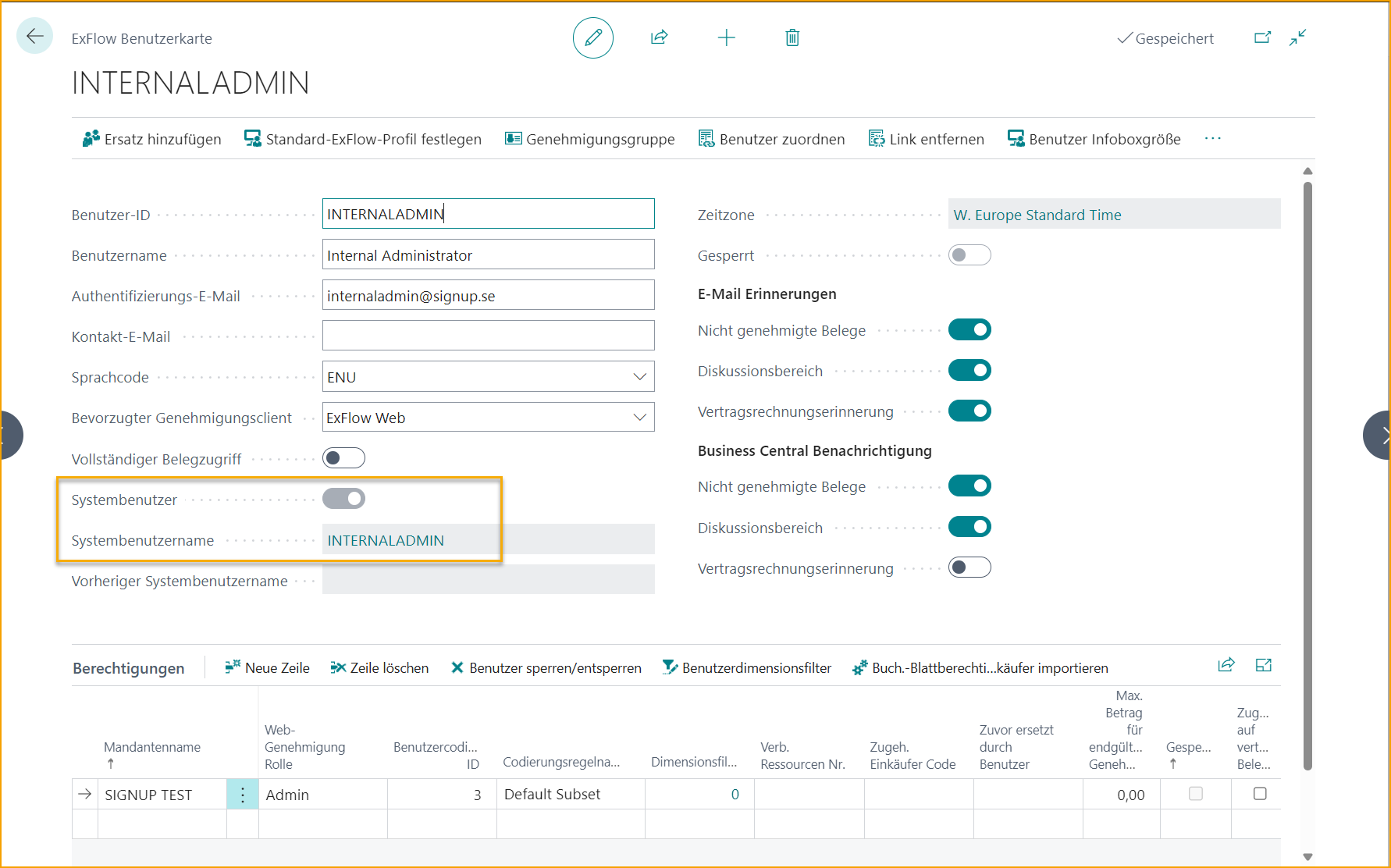Image resolution: width=1391 pixels, height=868 pixels.
Task: Create a new record with the plus icon
Action: click(x=726, y=37)
